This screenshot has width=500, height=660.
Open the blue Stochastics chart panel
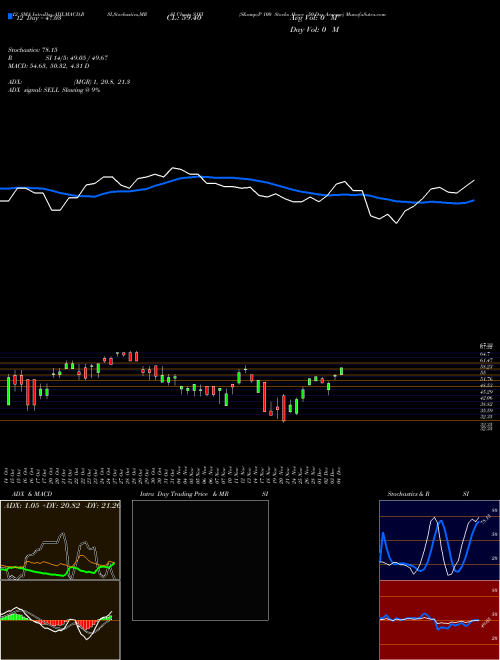click(439, 540)
